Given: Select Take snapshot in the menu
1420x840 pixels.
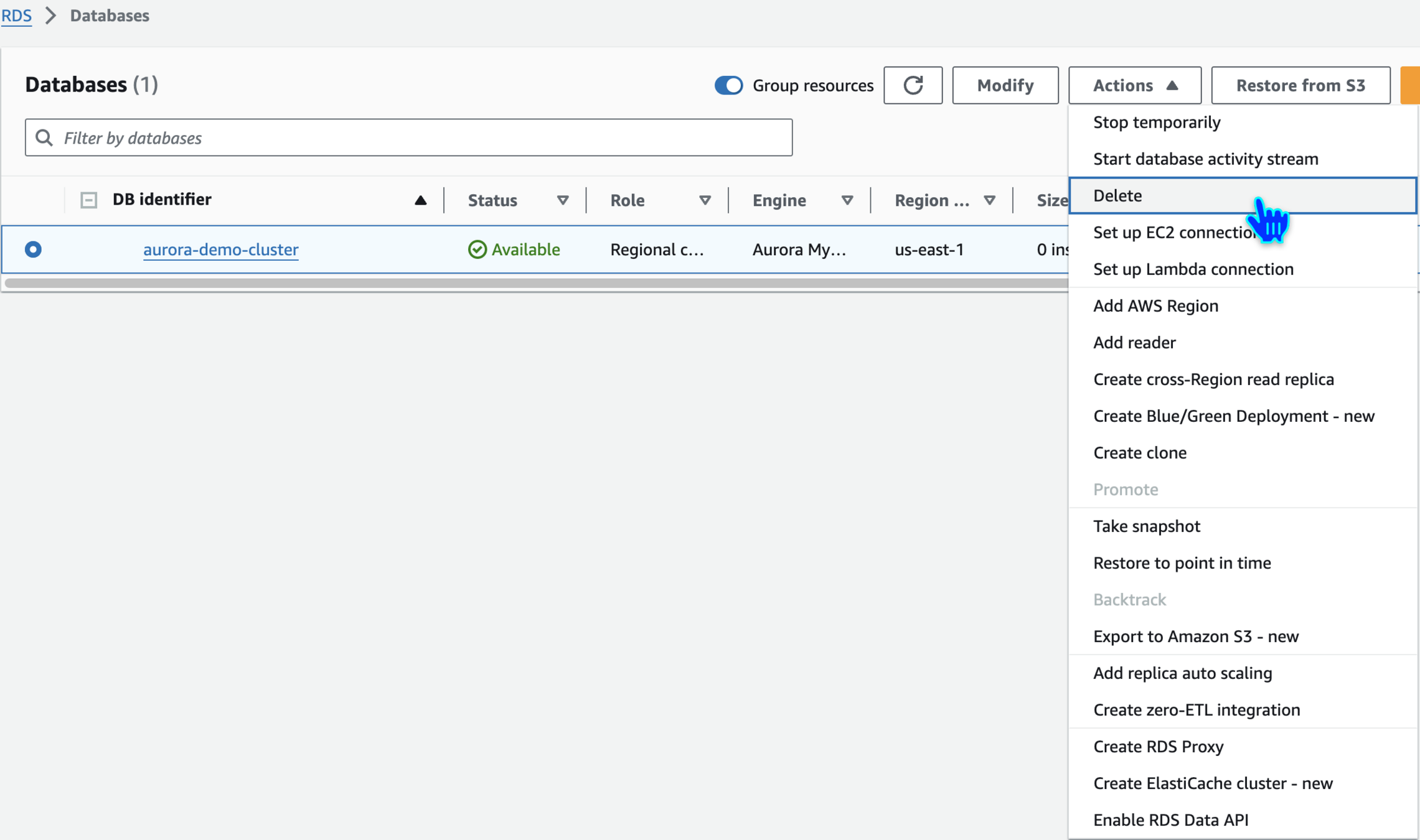Looking at the screenshot, I should 1146,526.
